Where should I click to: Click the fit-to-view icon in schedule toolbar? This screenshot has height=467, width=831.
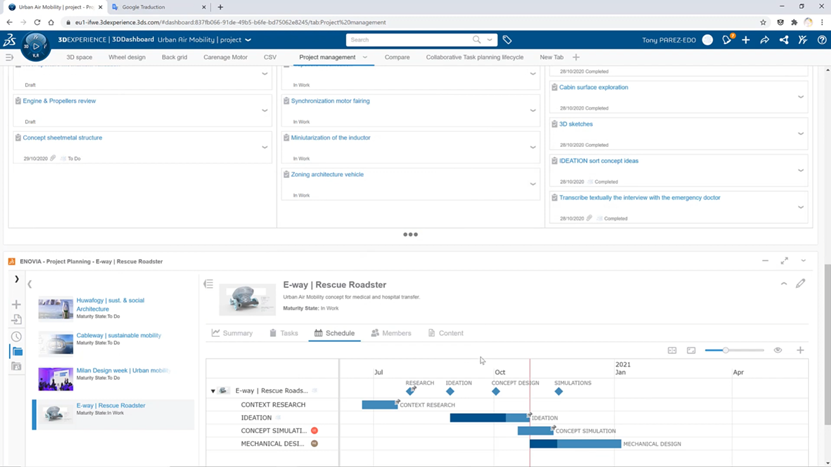672,350
